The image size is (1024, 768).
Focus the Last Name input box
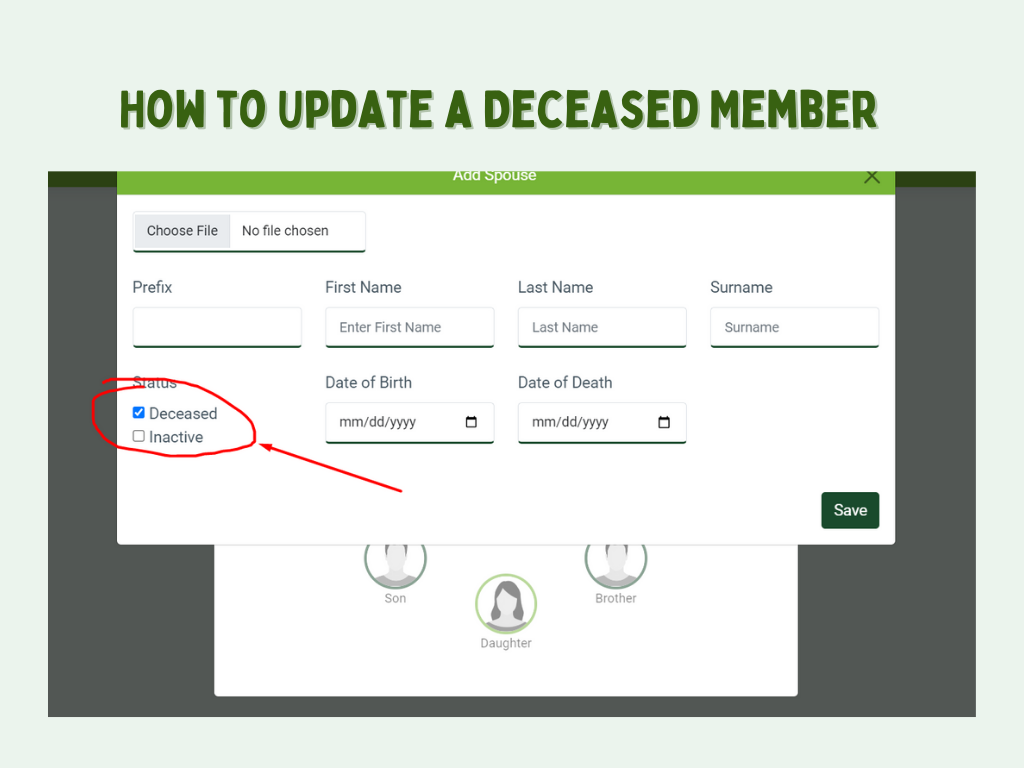pyautogui.click(x=602, y=327)
